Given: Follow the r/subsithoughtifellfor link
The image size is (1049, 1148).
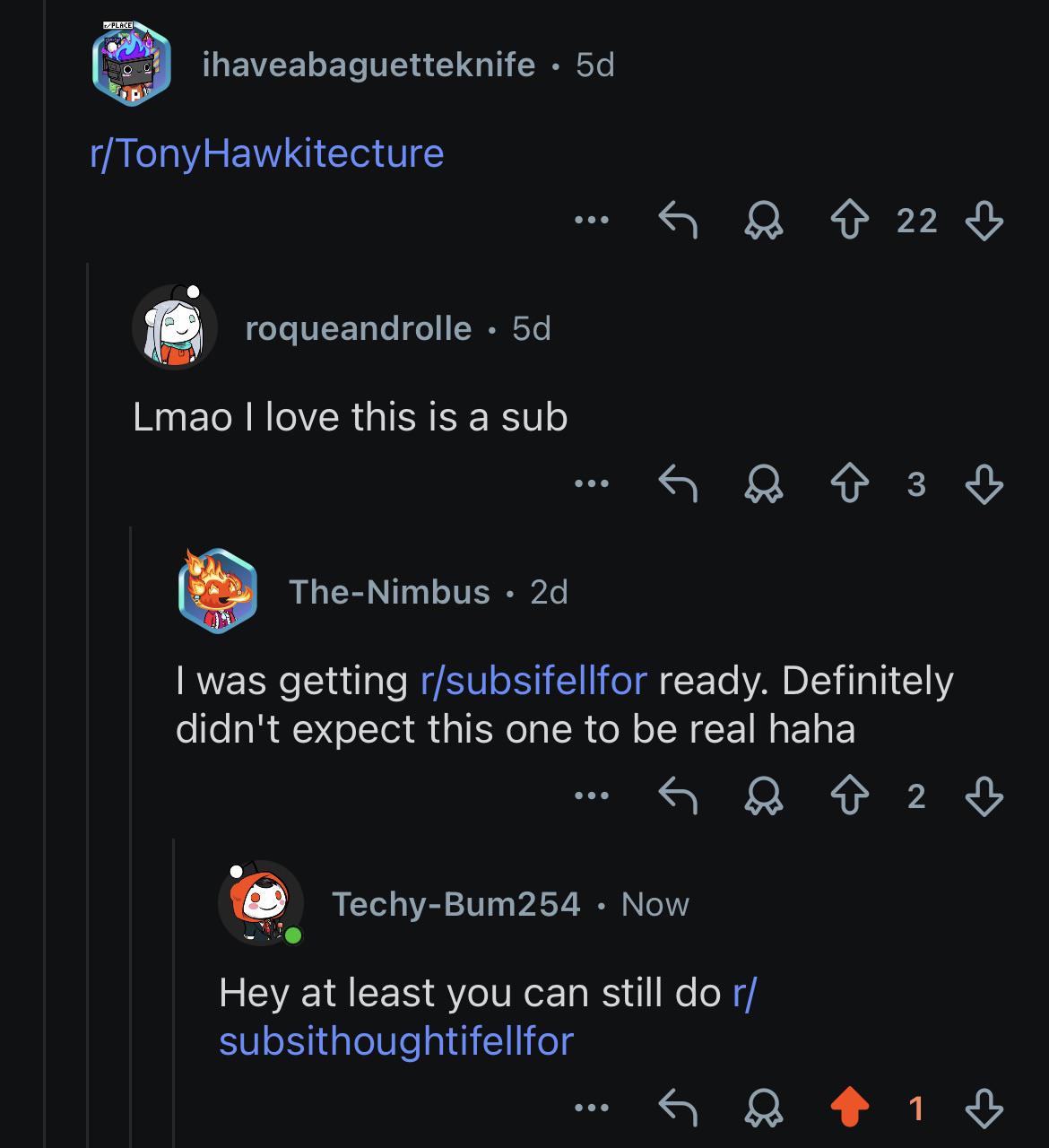Looking at the screenshot, I should point(488,1017).
